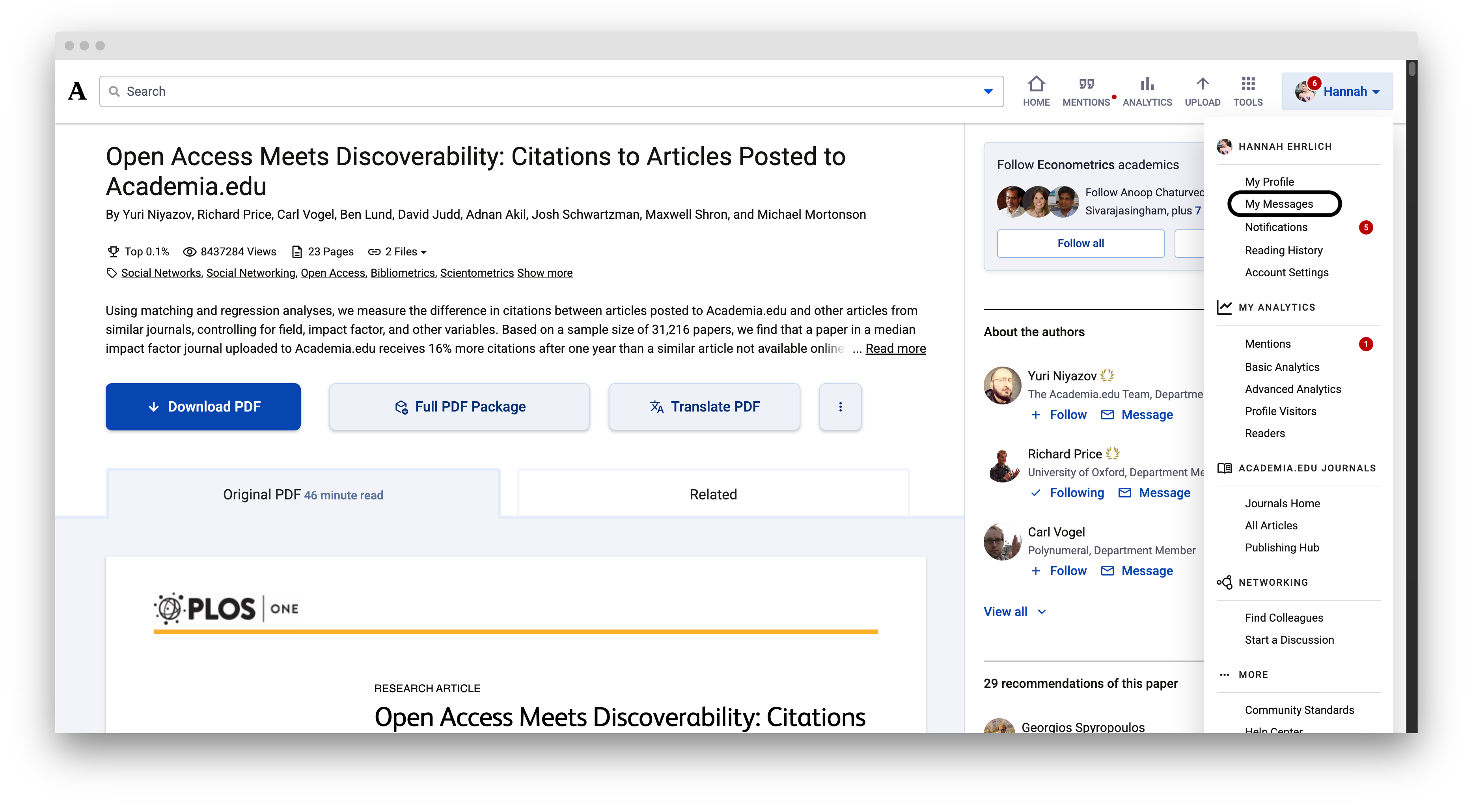Screen dimensions: 1473x812
Task: Expand the 2 Files dropdown
Action: [405, 251]
